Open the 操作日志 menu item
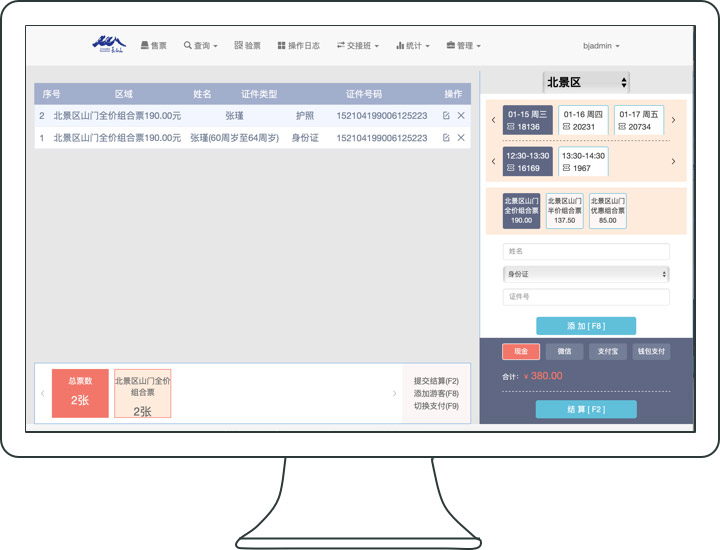The image size is (720, 550). click(299, 46)
